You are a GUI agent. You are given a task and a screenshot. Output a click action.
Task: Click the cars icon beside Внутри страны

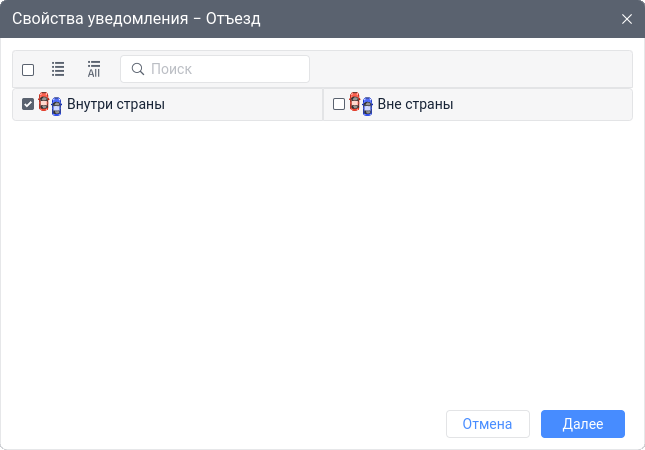(50, 104)
